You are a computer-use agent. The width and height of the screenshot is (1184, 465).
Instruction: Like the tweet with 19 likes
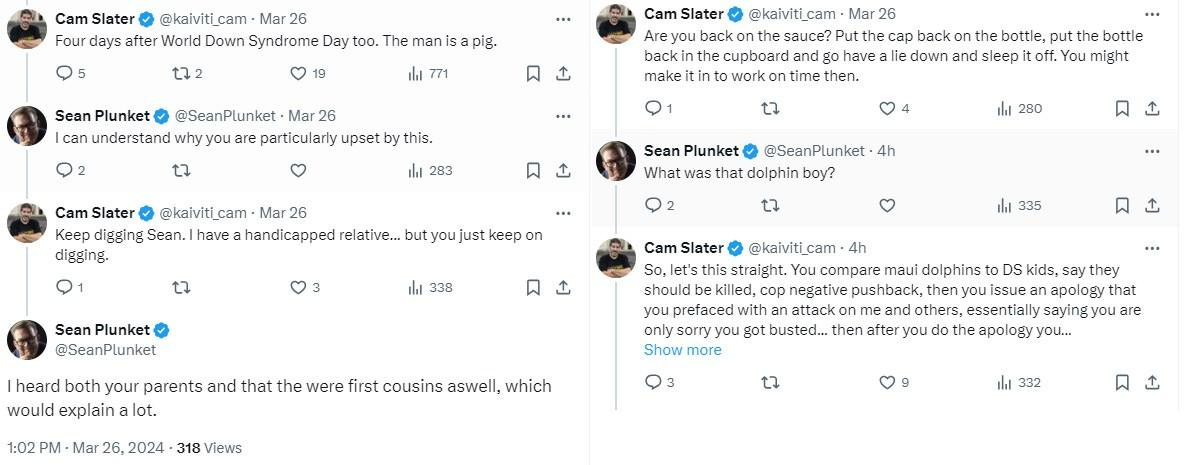pyautogui.click(x=298, y=73)
